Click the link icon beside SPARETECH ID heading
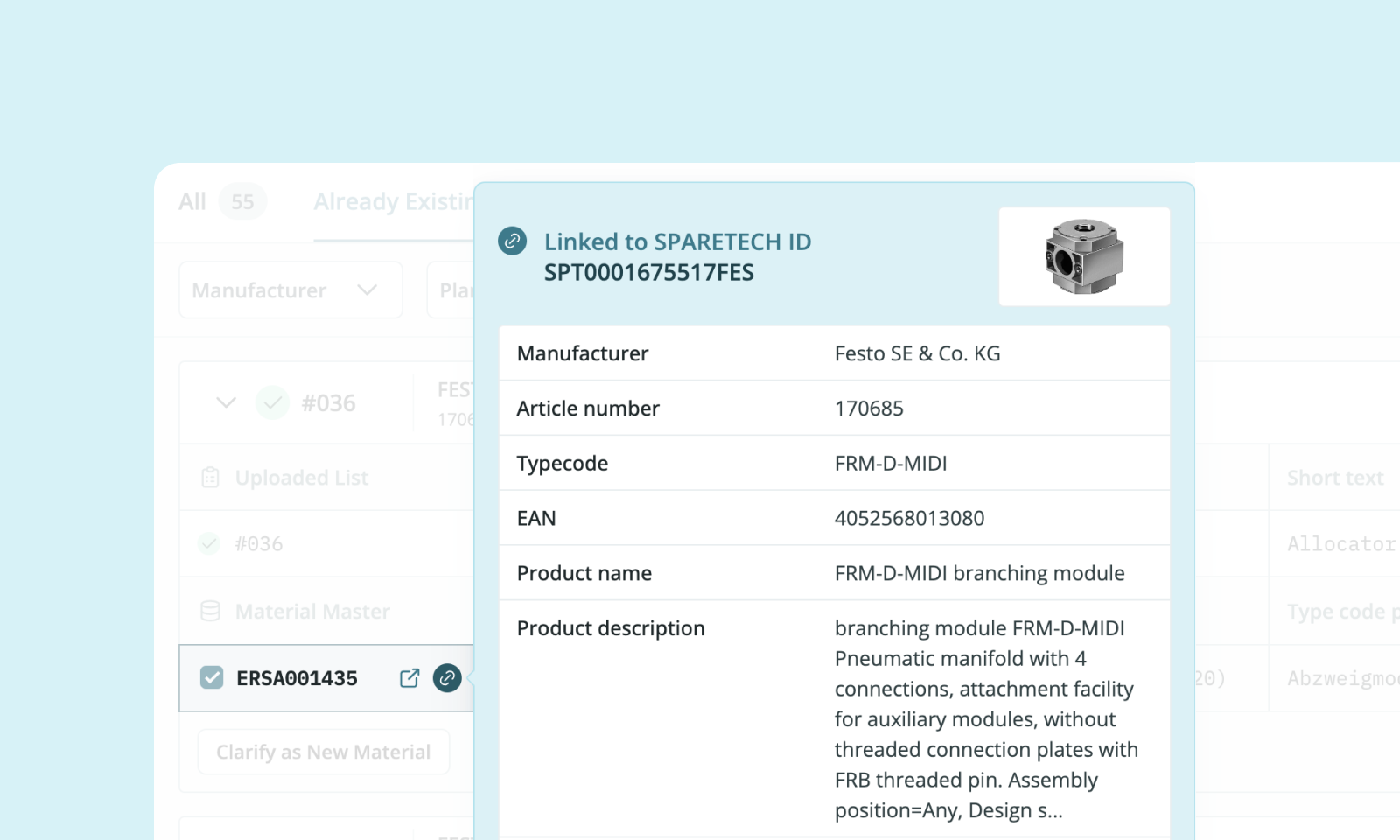Screen dimensions: 1400x840 (x=512, y=241)
